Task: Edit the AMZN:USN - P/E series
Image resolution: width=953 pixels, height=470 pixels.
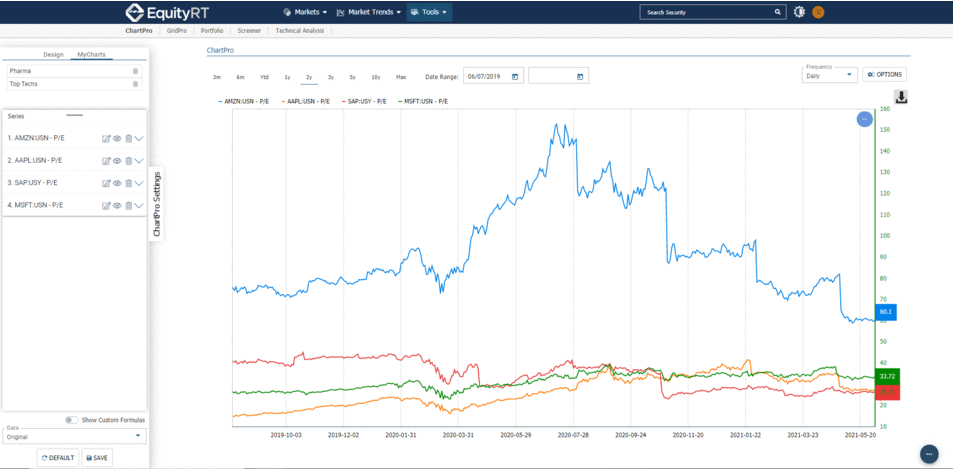Action: (x=106, y=139)
